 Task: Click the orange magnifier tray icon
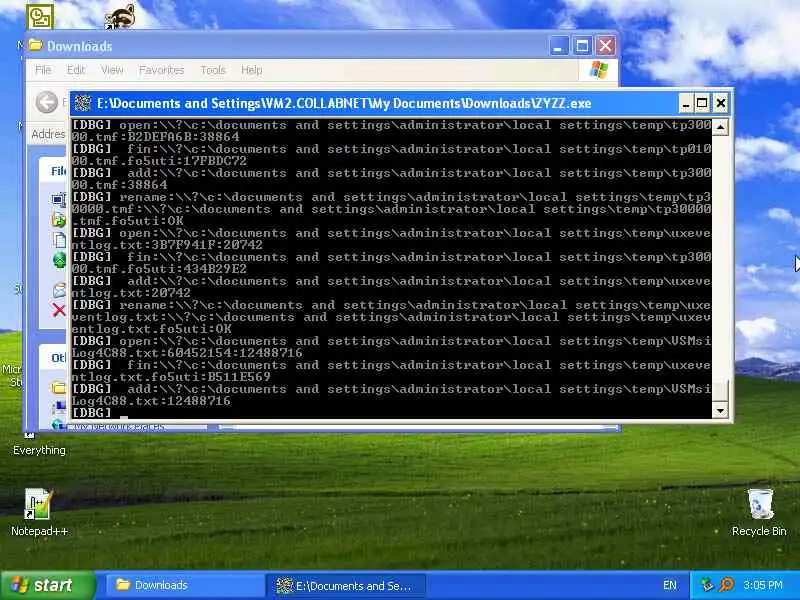coord(726,585)
